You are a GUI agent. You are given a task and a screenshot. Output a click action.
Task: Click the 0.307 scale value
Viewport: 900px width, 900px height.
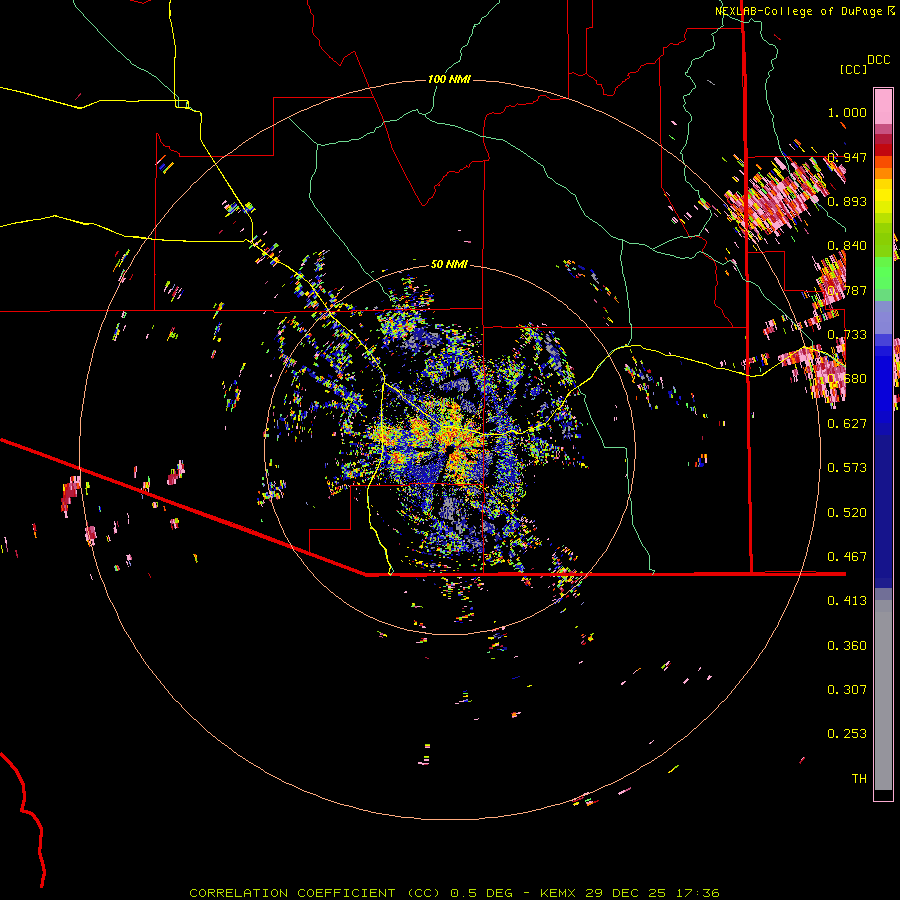click(x=847, y=690)
